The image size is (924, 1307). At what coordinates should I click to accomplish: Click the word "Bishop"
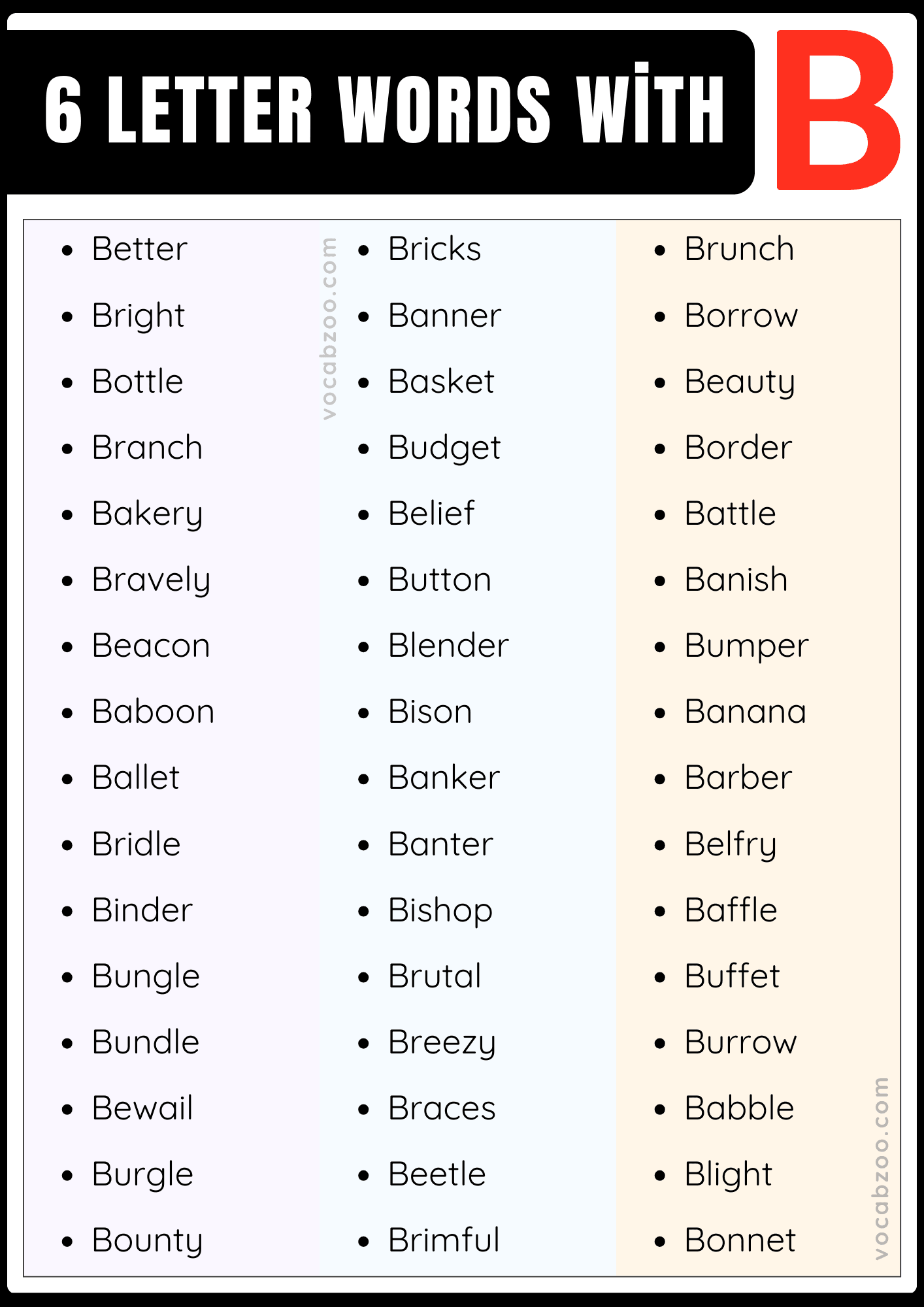tap(440, 910)
